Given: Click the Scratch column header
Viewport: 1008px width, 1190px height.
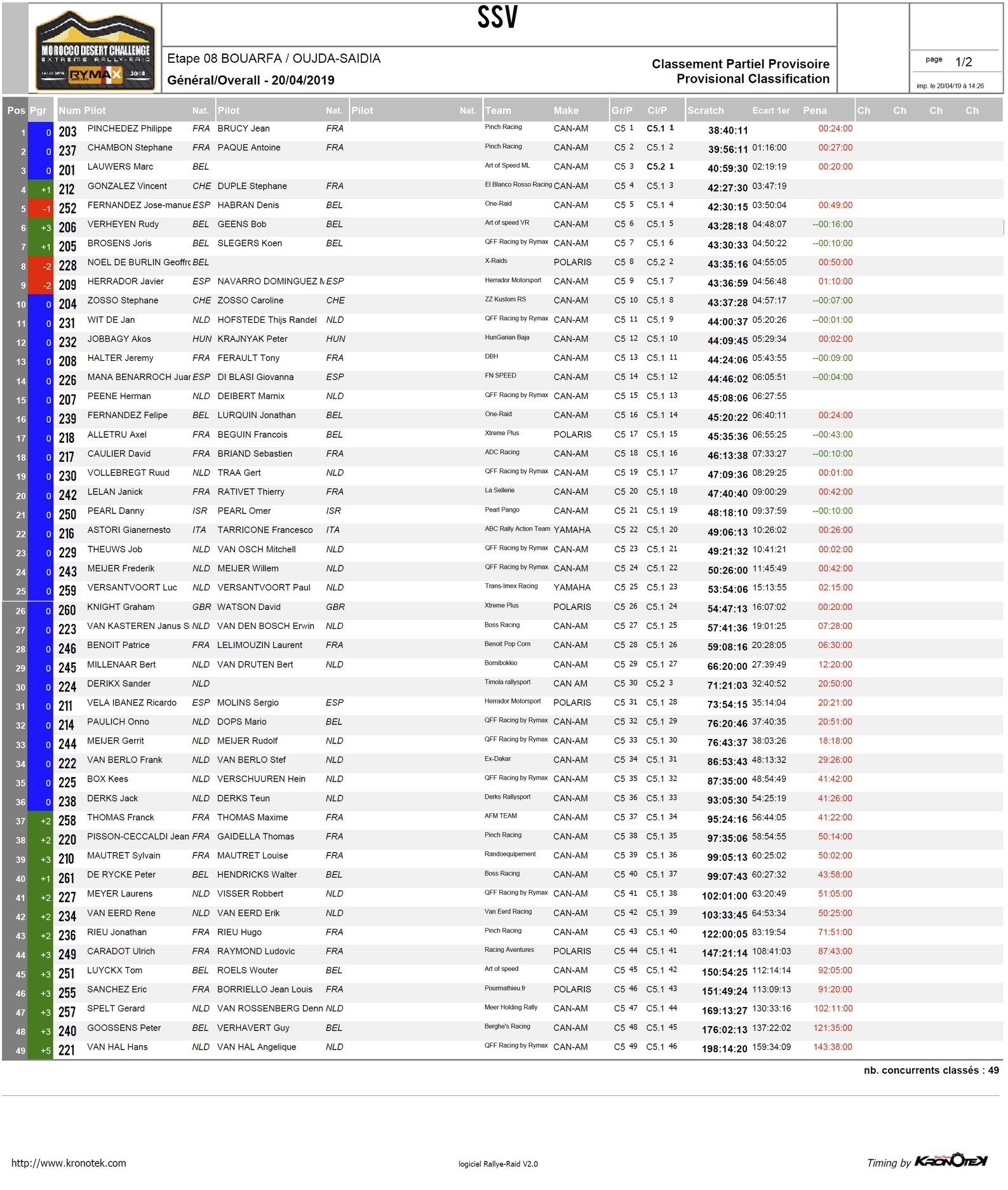Looking at the screenshot, I should pyautogui.click(x=705, y=111).
